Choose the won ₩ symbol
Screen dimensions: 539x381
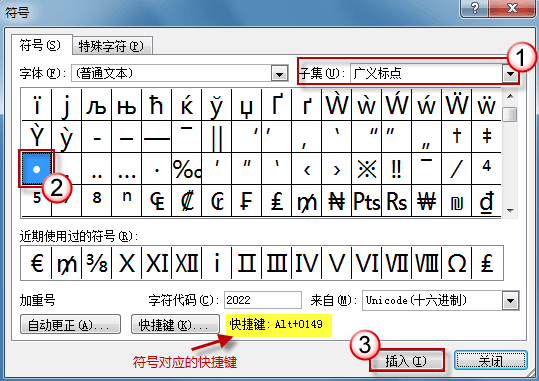tap(426, 201)
